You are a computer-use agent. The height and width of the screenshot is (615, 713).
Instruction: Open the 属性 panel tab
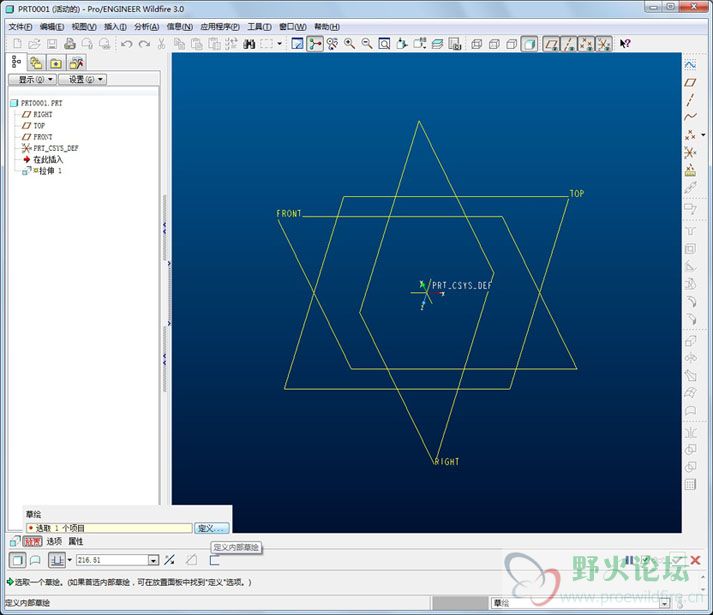[75, 542]
